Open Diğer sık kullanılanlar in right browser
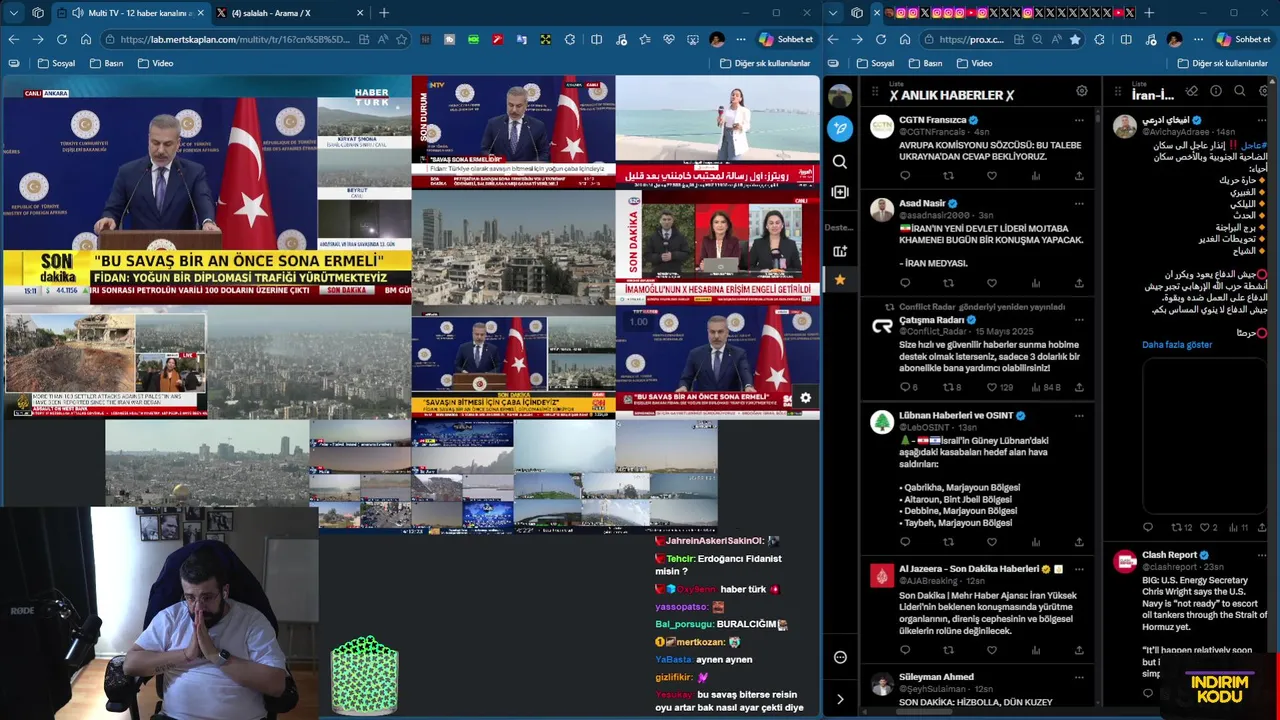The height and width of the screenshot is (720, 1280). (1223, 63)
